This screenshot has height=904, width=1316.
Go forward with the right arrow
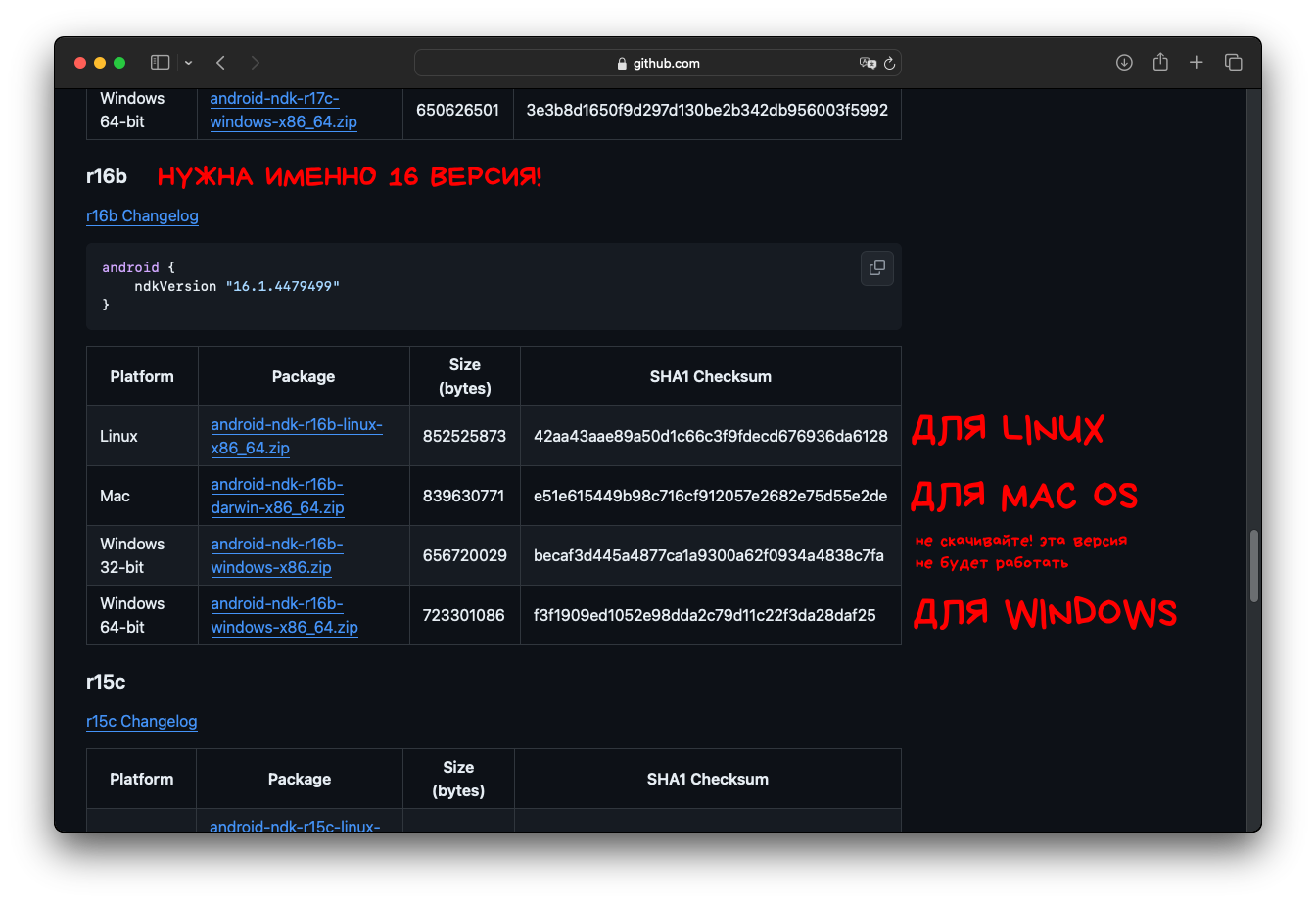[x=256, y=63]
